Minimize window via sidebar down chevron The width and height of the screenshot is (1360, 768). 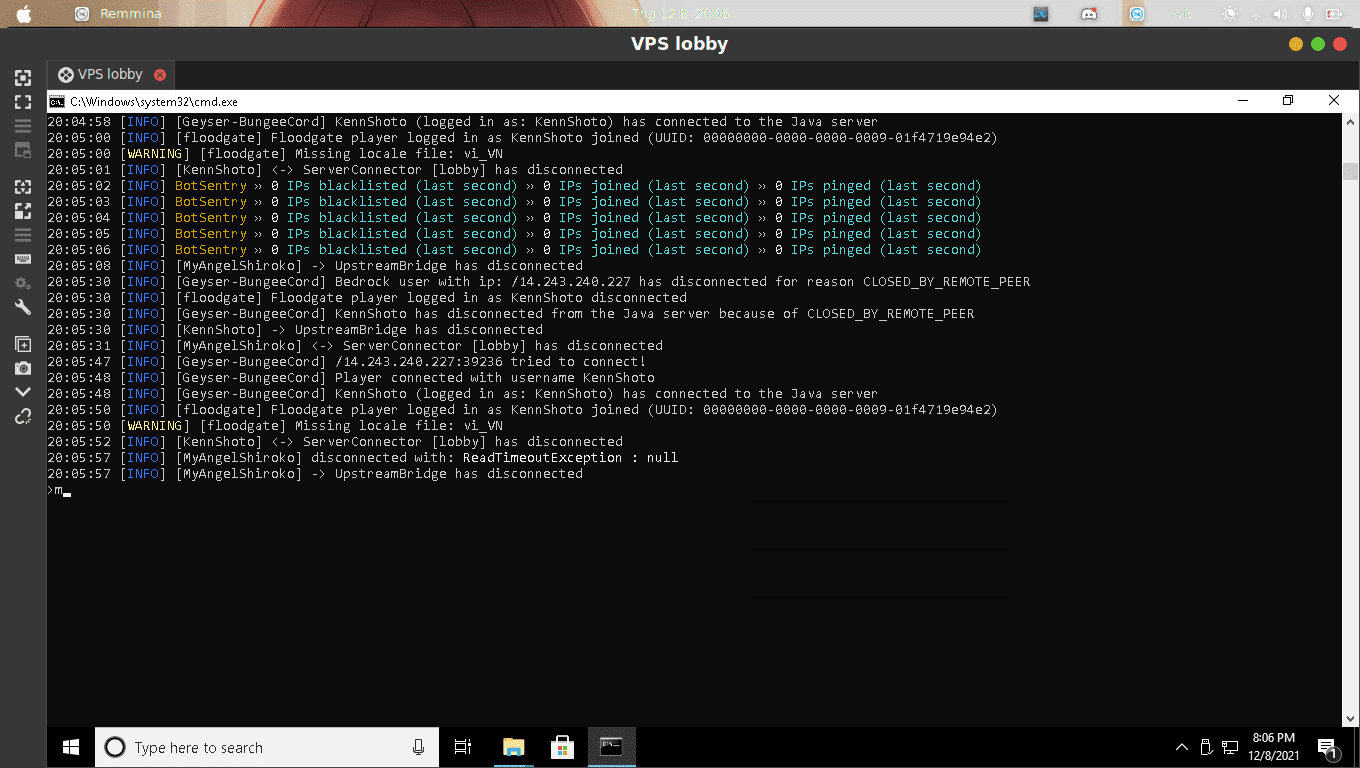pos(22,392)
